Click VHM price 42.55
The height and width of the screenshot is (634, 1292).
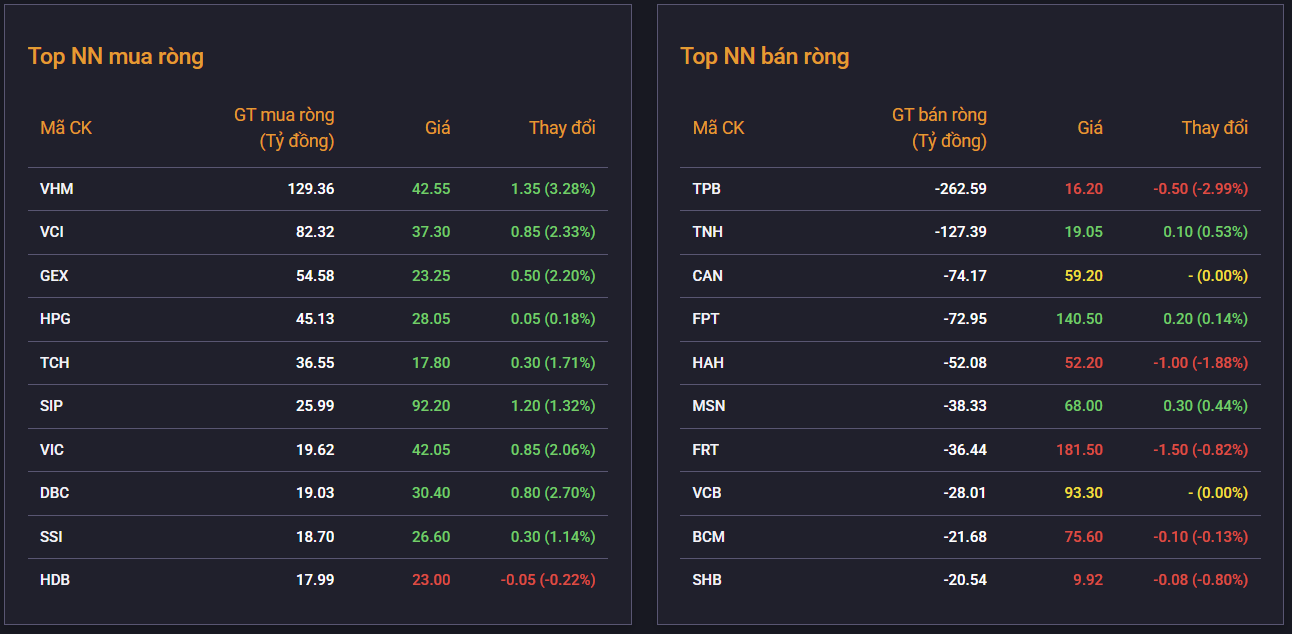[431, 189]
